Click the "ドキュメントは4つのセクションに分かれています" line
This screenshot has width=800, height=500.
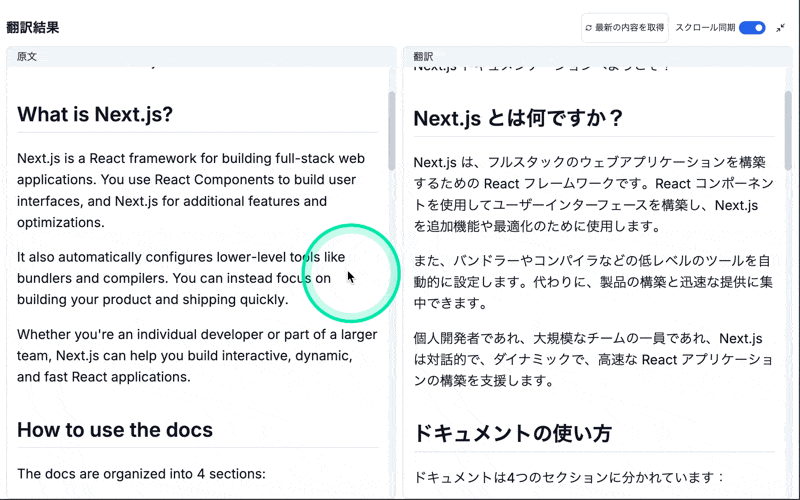coord(569,478)
